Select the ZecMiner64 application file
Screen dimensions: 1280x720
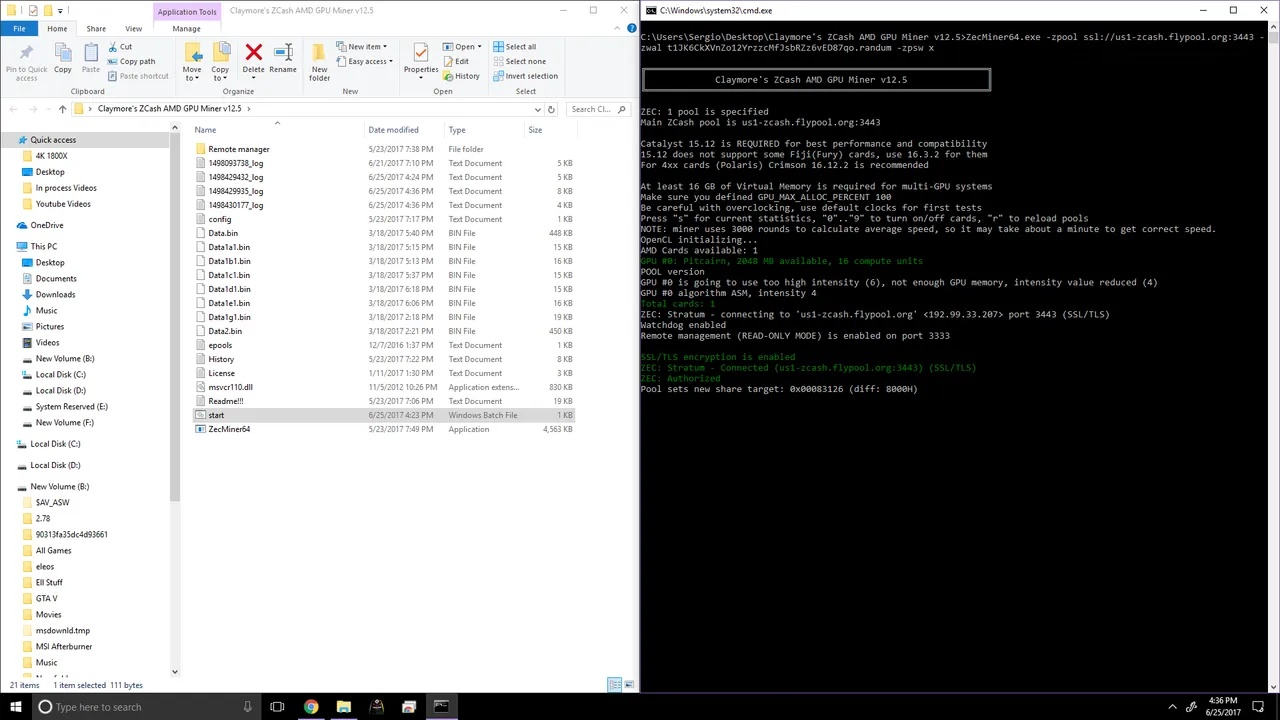[x=229, y=429]
